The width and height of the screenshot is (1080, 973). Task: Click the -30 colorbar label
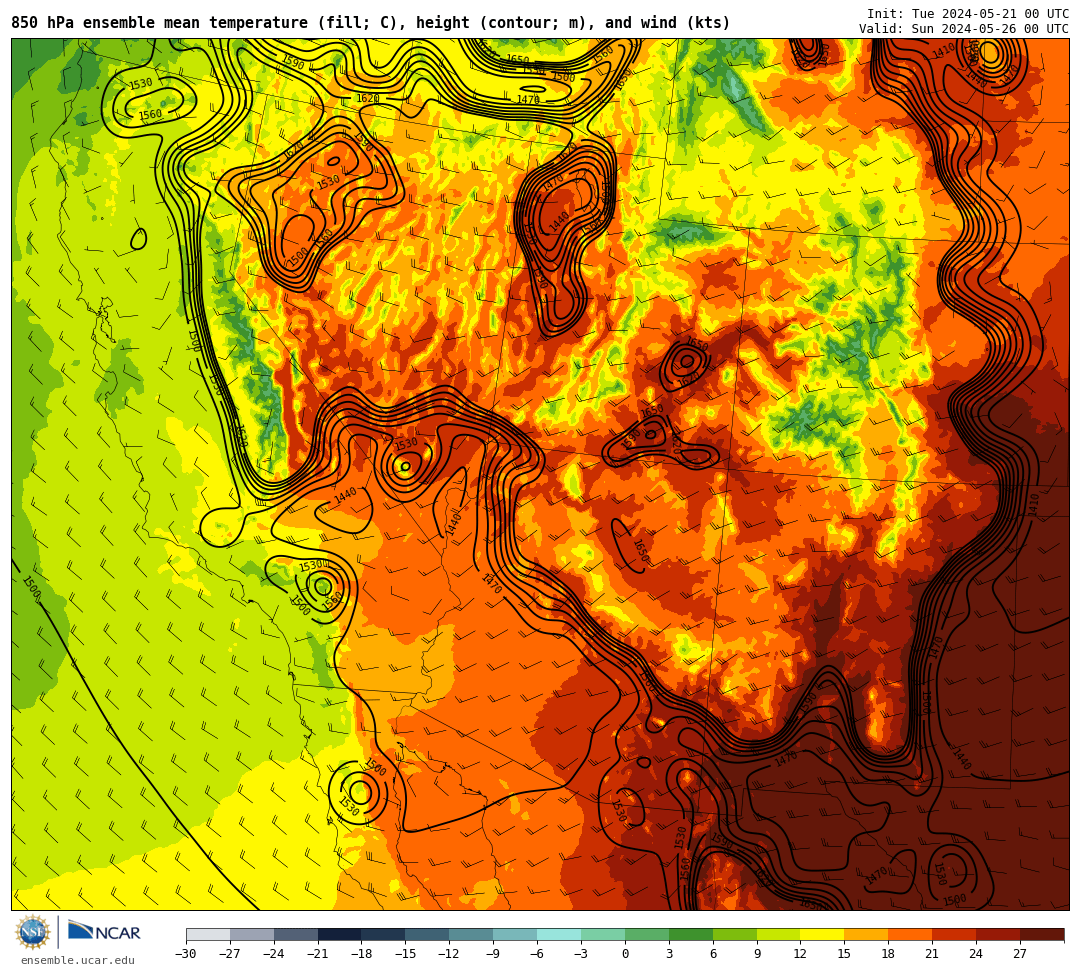tap(186, 954)
